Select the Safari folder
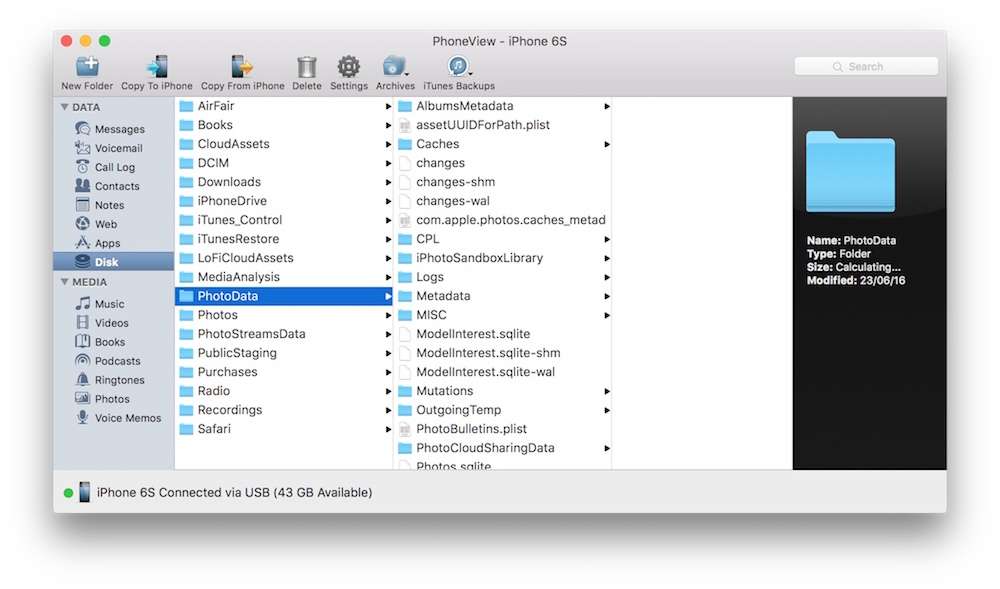The image size is (1000, 589). point(284,429)
